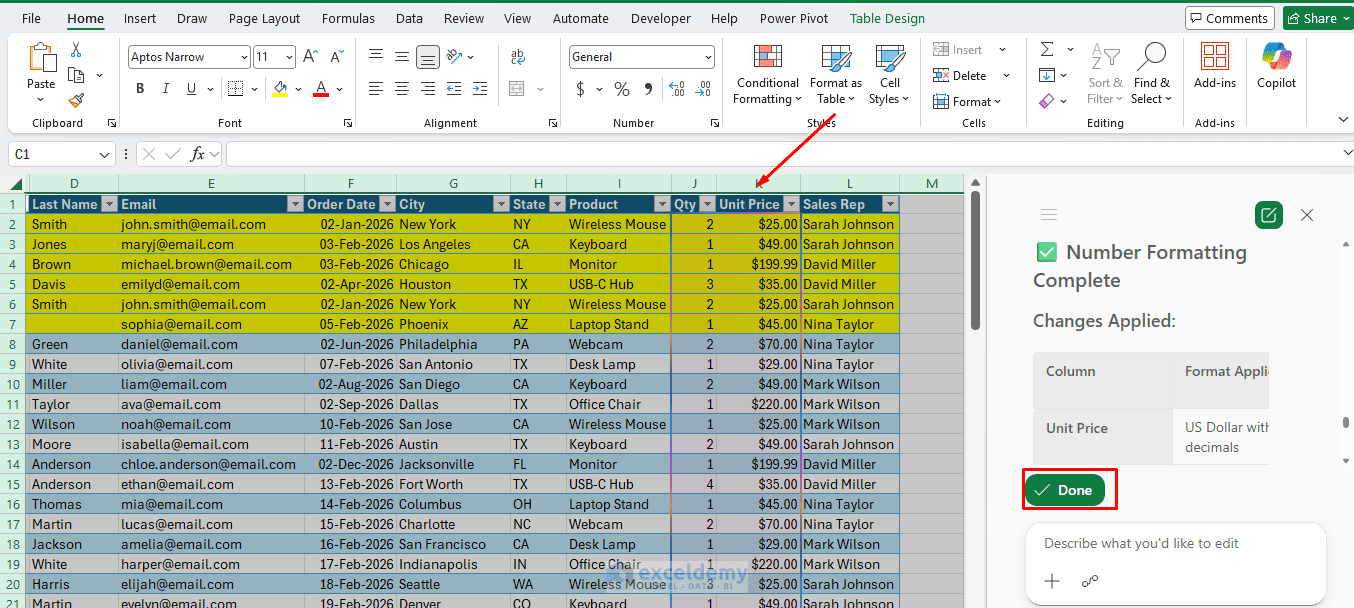Screen dimensions: 1354x608
Task: Expand the Name Box dropdown
Action: coord(105,155)
